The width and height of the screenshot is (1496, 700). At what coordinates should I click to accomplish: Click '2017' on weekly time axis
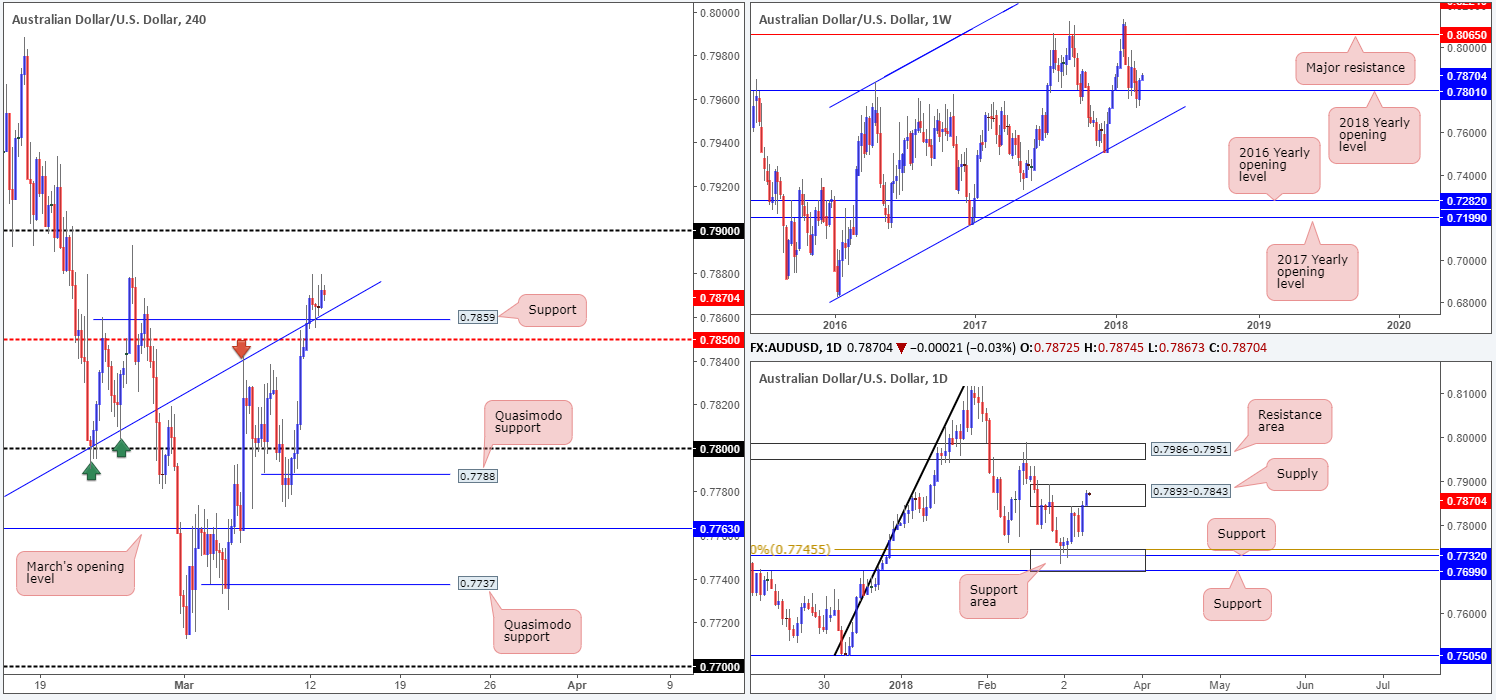click(x=976, y=325)
